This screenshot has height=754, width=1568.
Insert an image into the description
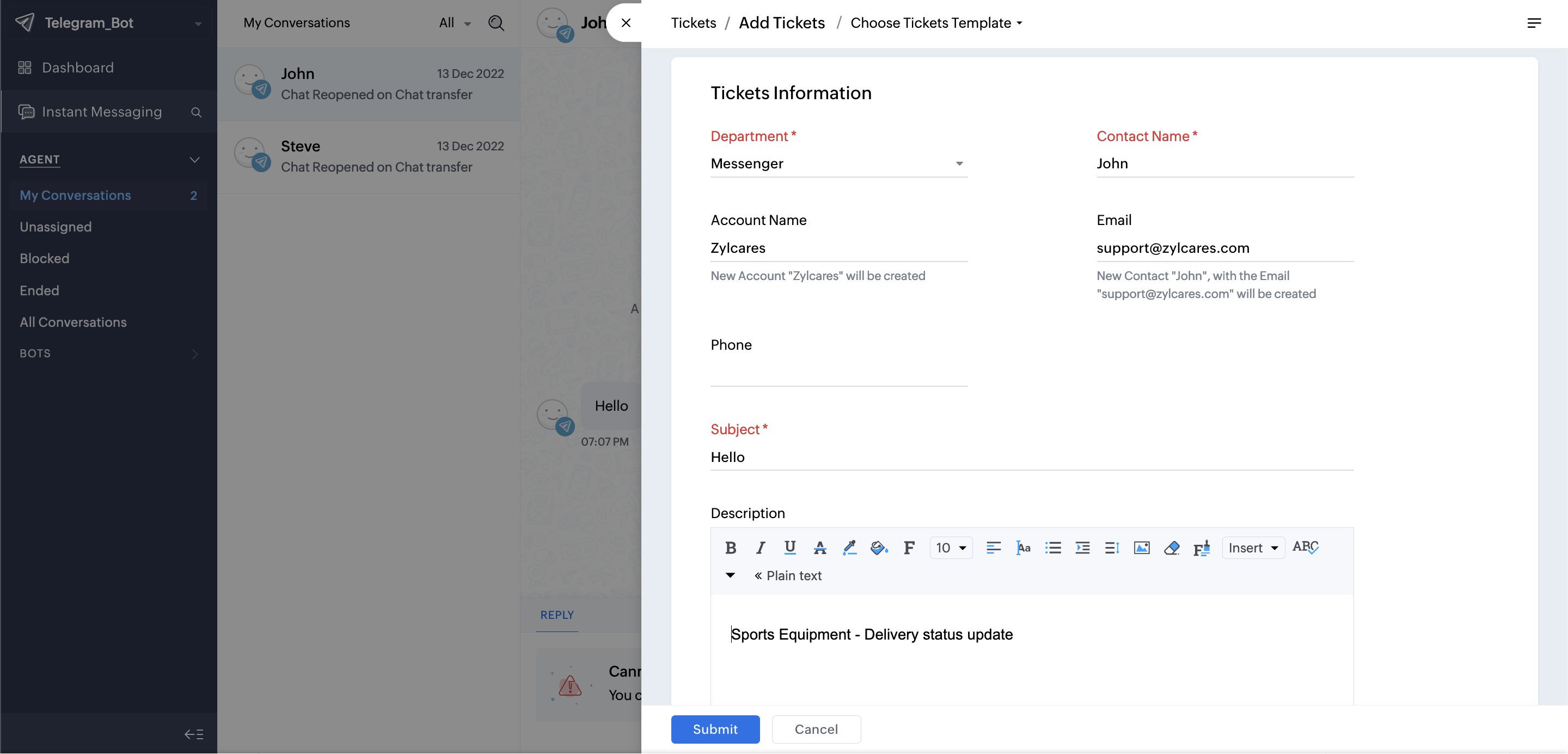[1141, 548]
